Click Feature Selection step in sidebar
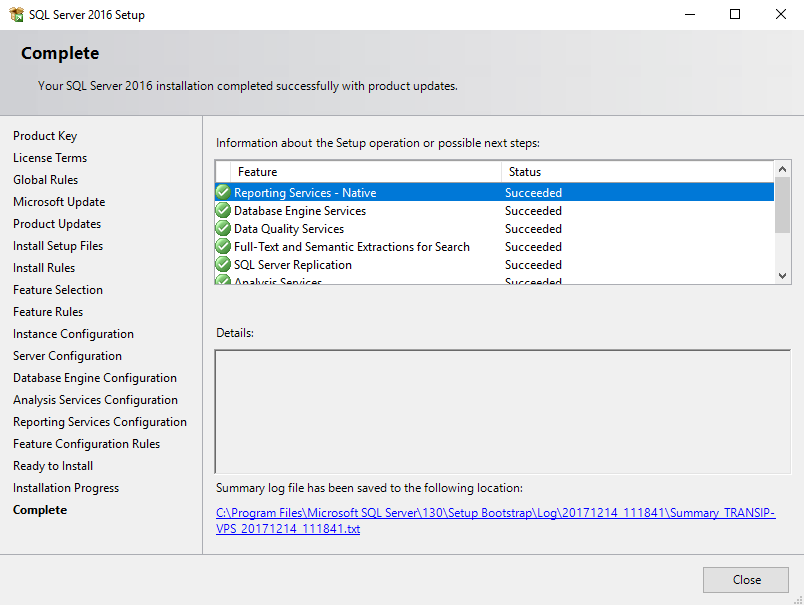The width and height of the screenshot is (804, 605). click(x=58, y=290)
